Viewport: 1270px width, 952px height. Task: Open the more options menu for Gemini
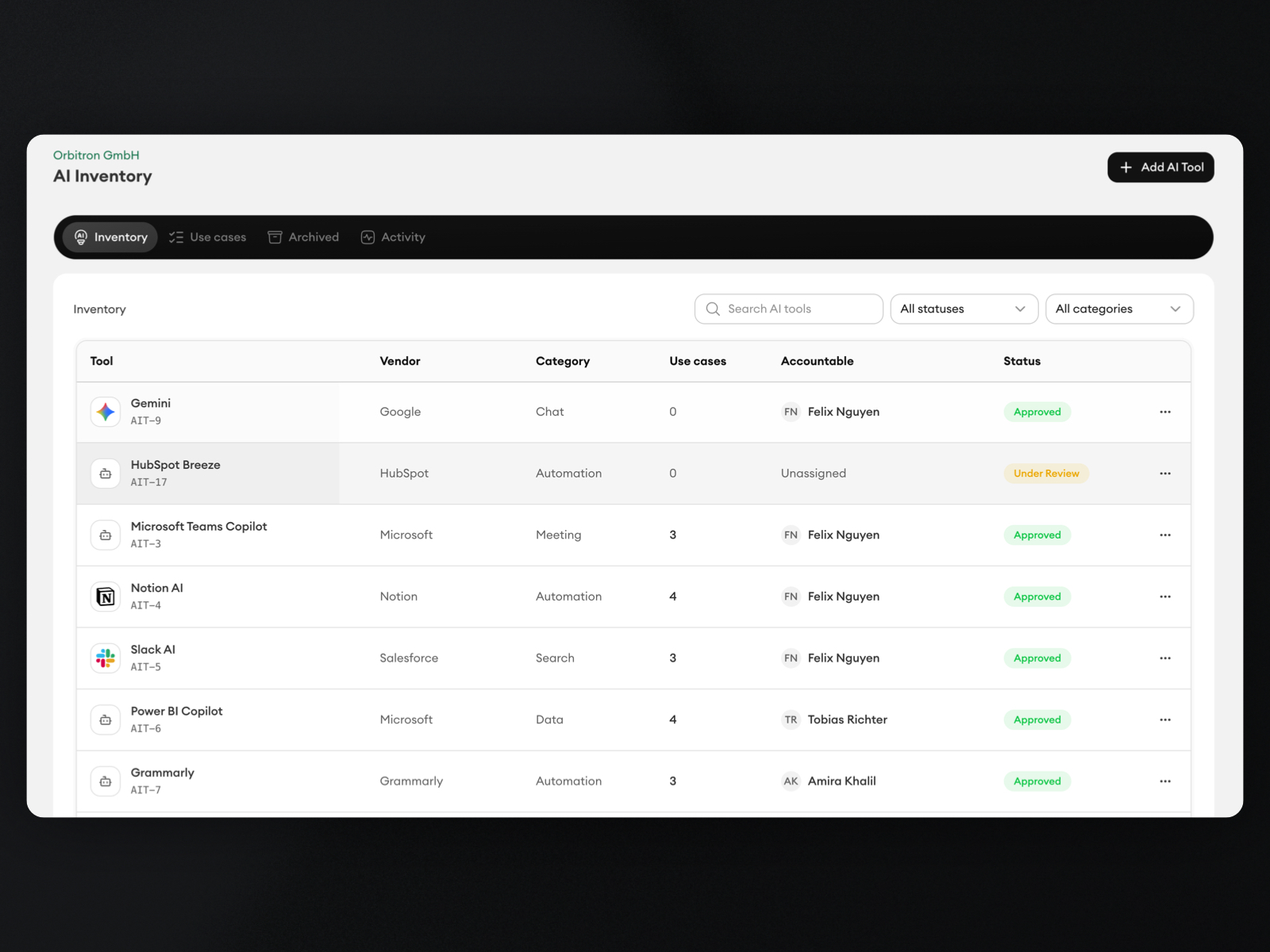pyautogui.click(x=1165, y=412)
